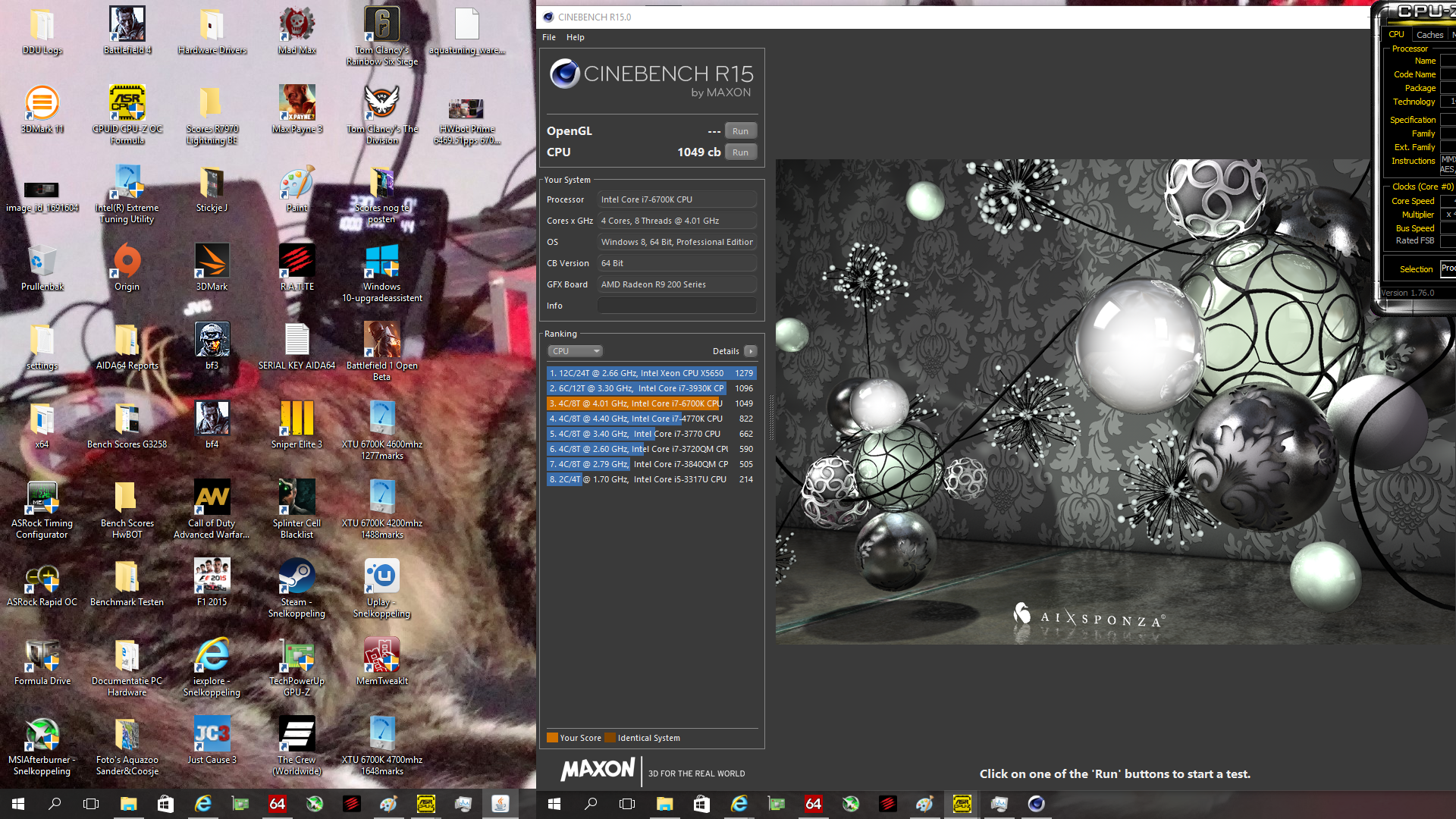Open Task View on right taskbar
Screen dimensions: 1456x819
(627, 804)
